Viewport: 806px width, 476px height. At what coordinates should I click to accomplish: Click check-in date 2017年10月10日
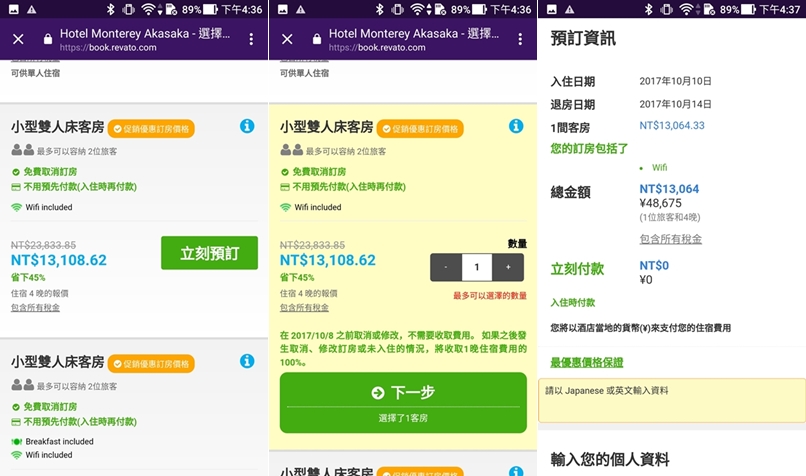pos(675,81)
